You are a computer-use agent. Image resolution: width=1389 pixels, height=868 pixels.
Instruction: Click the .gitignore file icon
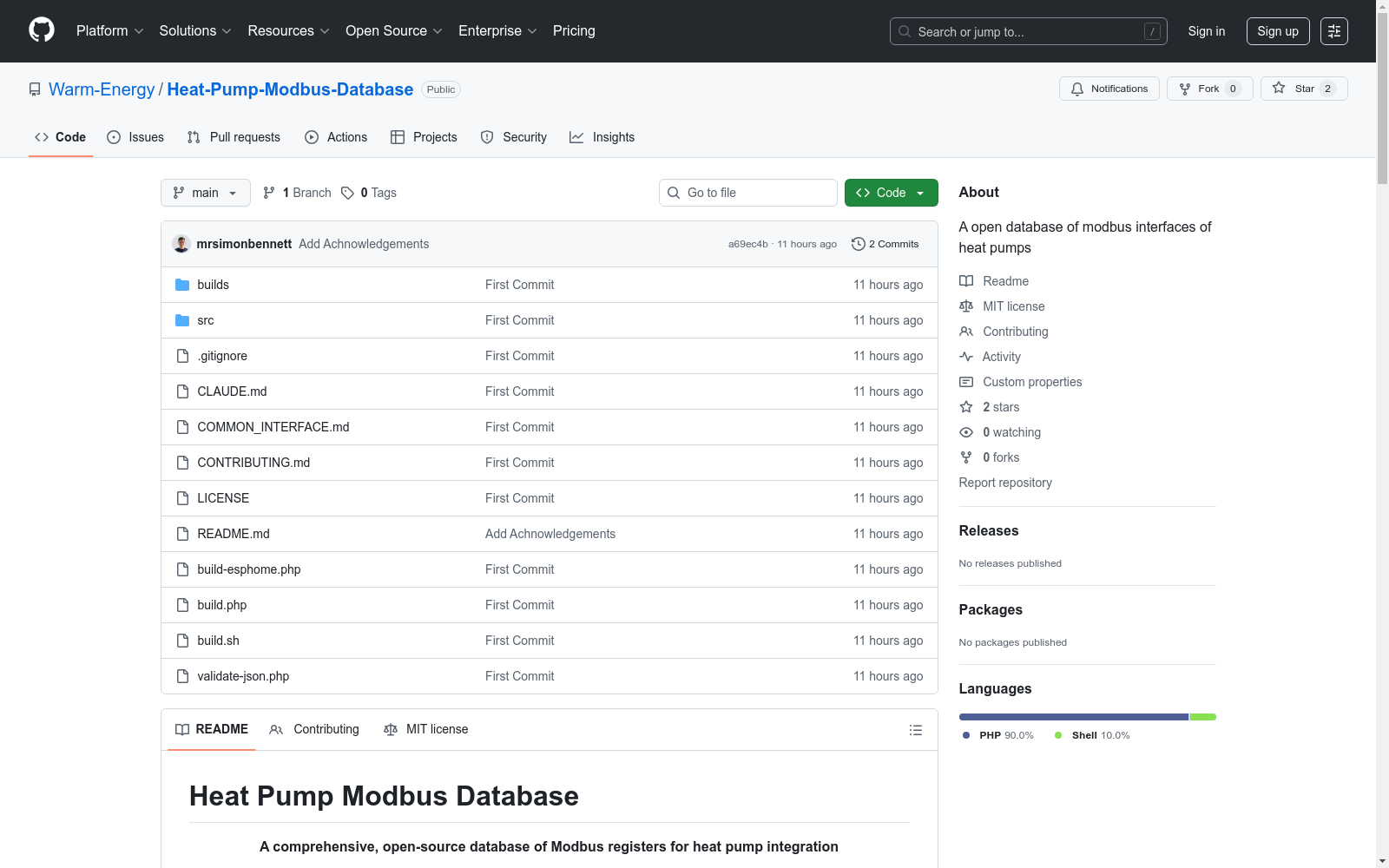(182, 356)
